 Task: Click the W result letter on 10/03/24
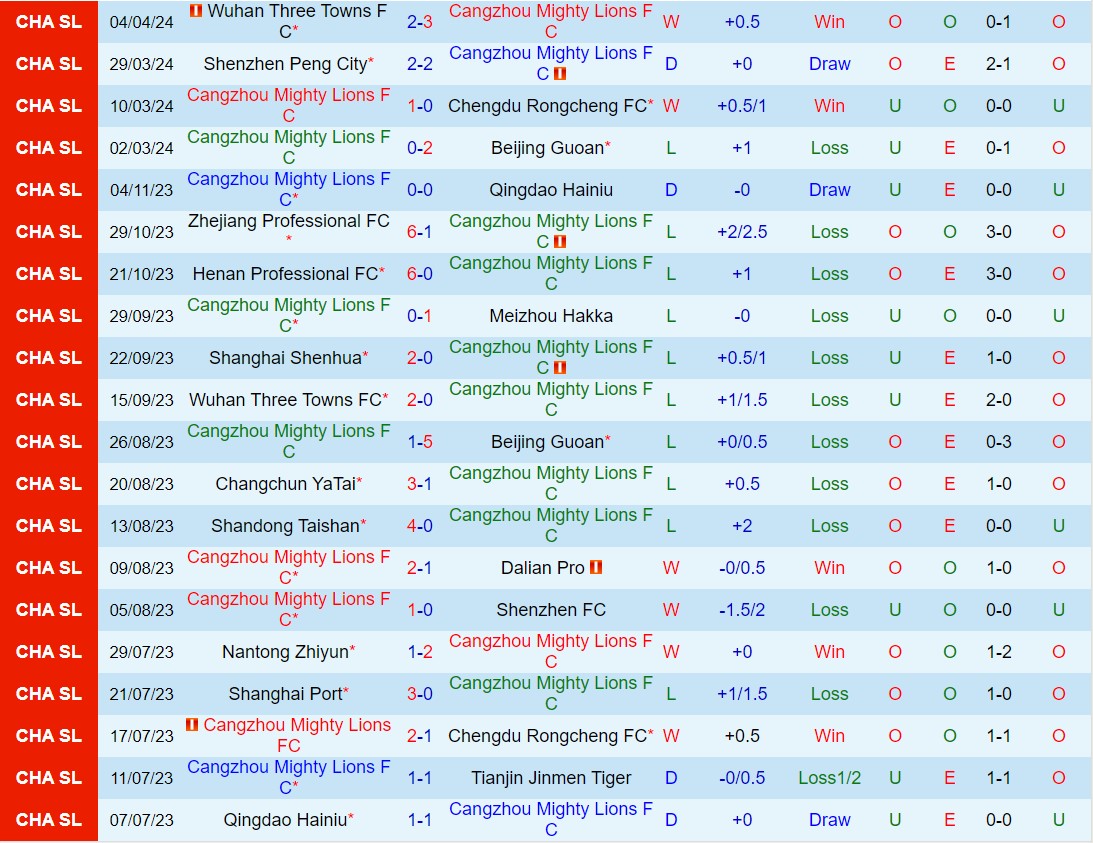[x=671, y=106]
